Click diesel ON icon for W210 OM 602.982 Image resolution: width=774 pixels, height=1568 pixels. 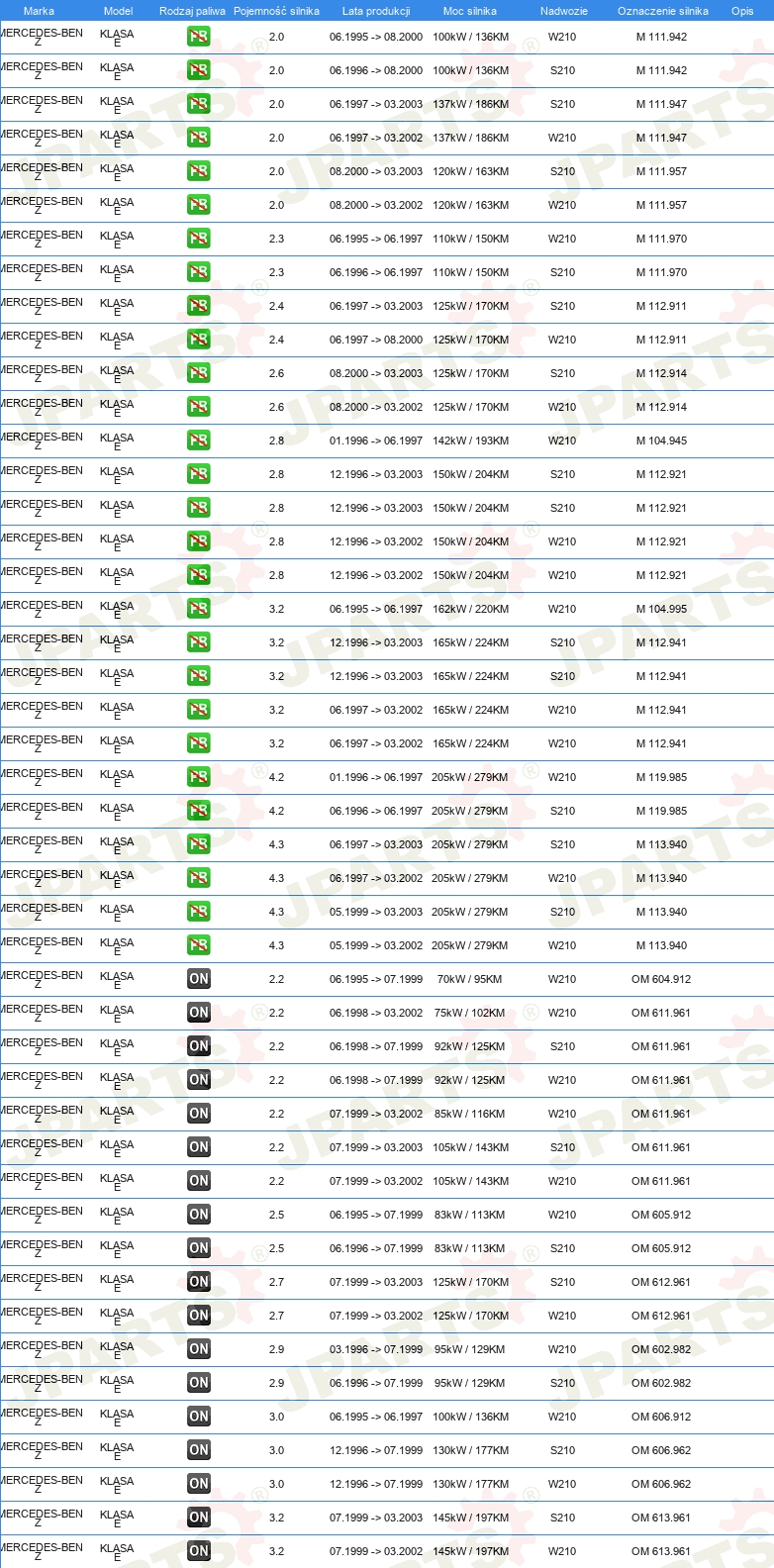199,1349
